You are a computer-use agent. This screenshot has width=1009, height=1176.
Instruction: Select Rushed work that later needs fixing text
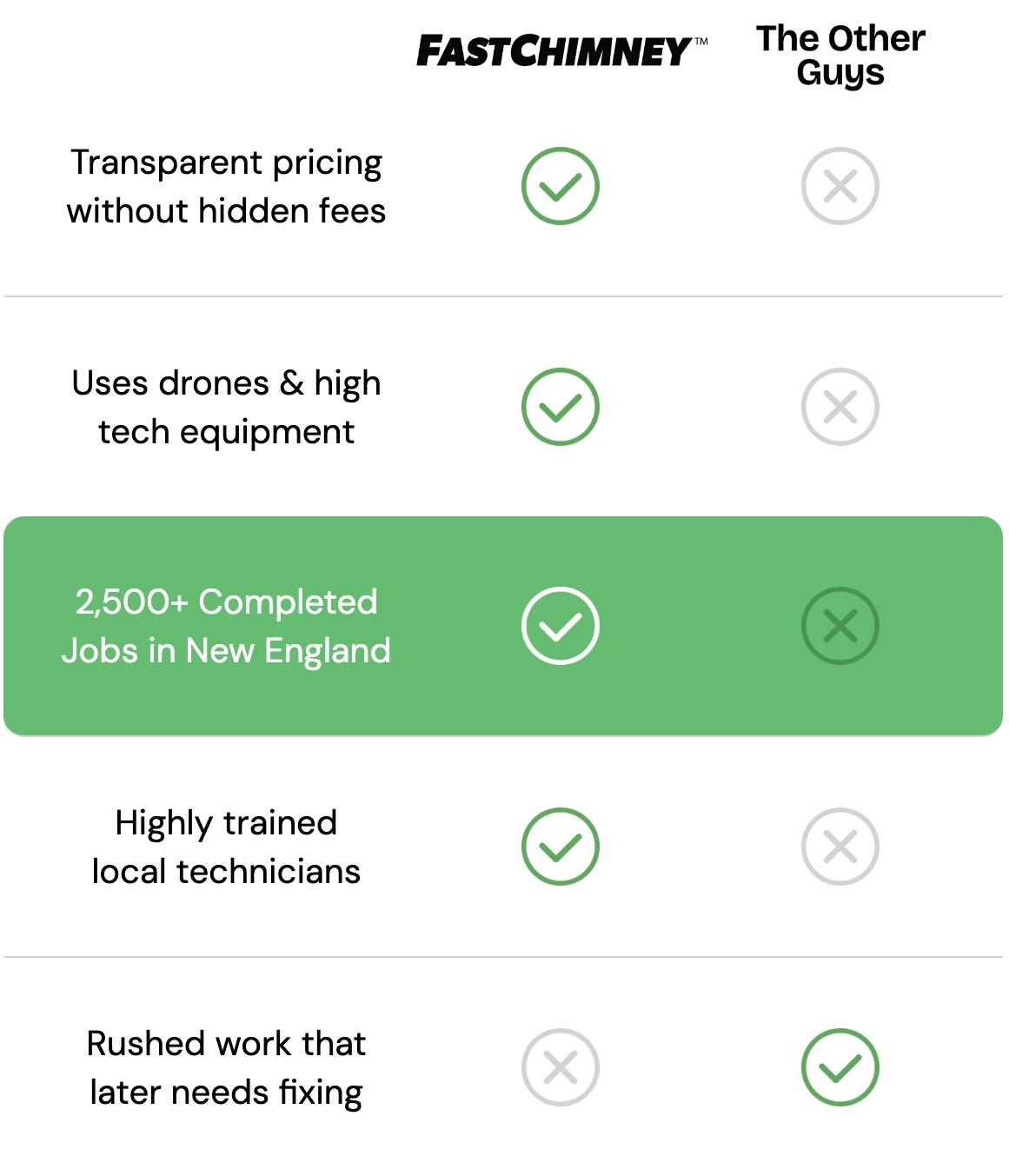[226, 1068]
